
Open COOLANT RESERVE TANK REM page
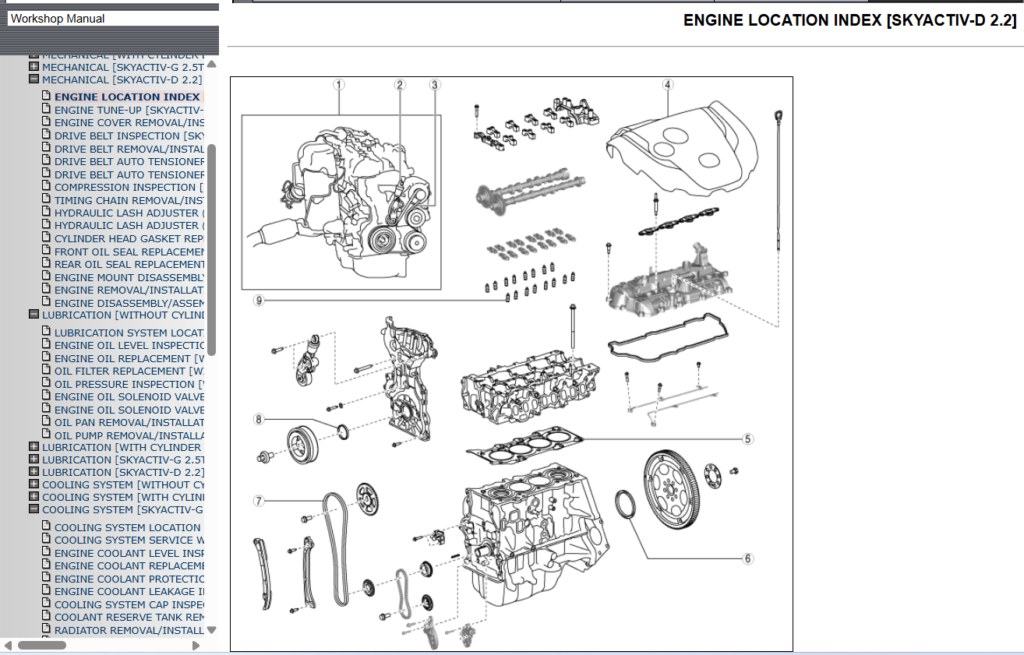(129, 616)
